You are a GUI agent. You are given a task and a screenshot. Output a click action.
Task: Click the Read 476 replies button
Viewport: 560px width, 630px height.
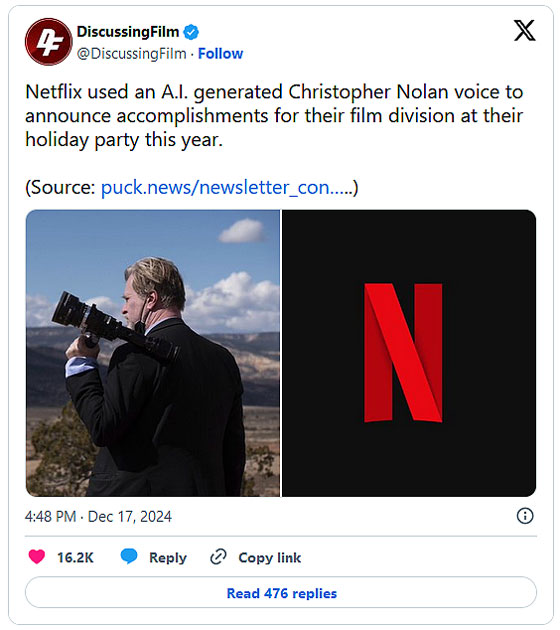281,593
